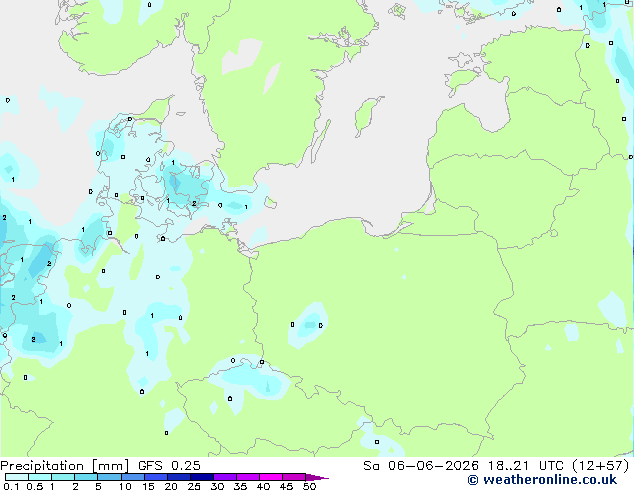Click the '18..21 UTC' time text
Screen dimensions: 634x490
[x=525, y=466]
